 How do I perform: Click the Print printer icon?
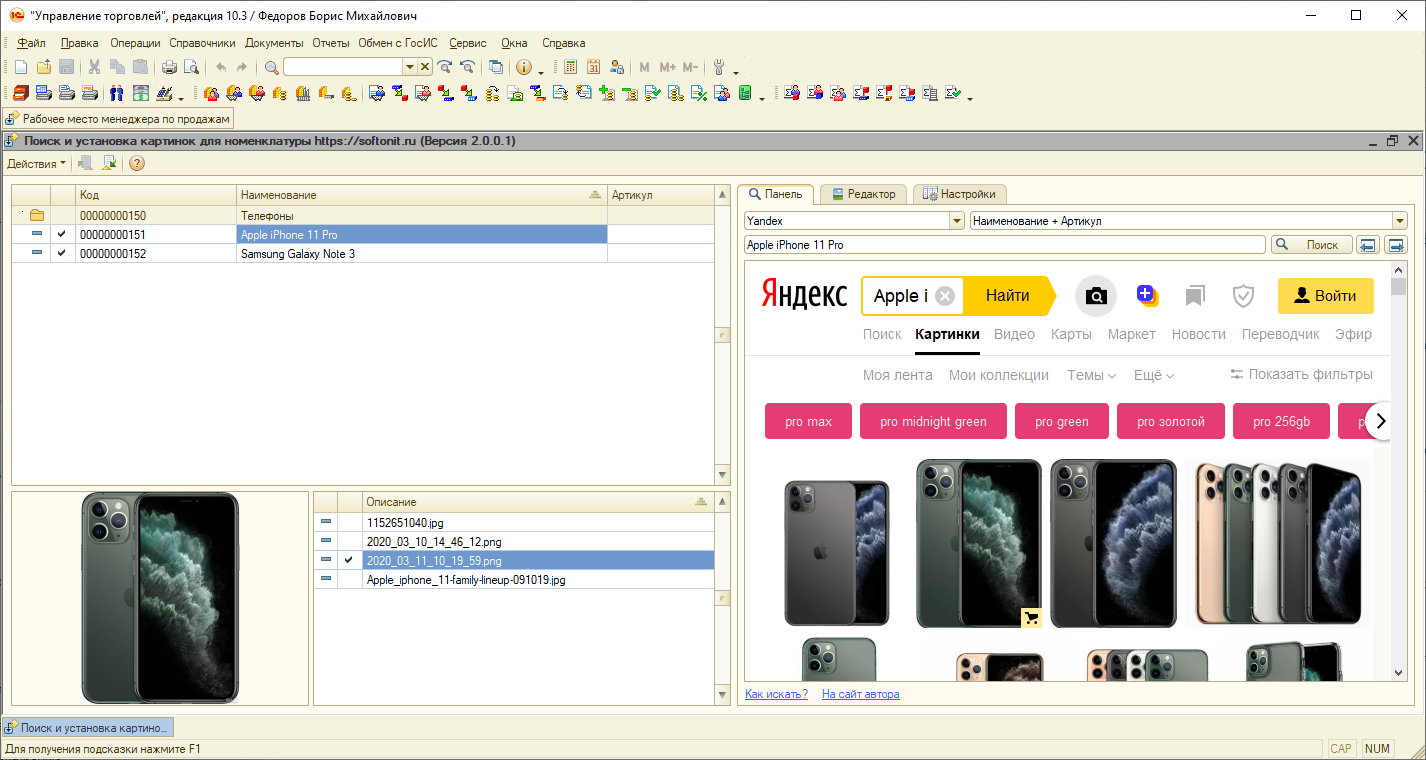(169, 67)
